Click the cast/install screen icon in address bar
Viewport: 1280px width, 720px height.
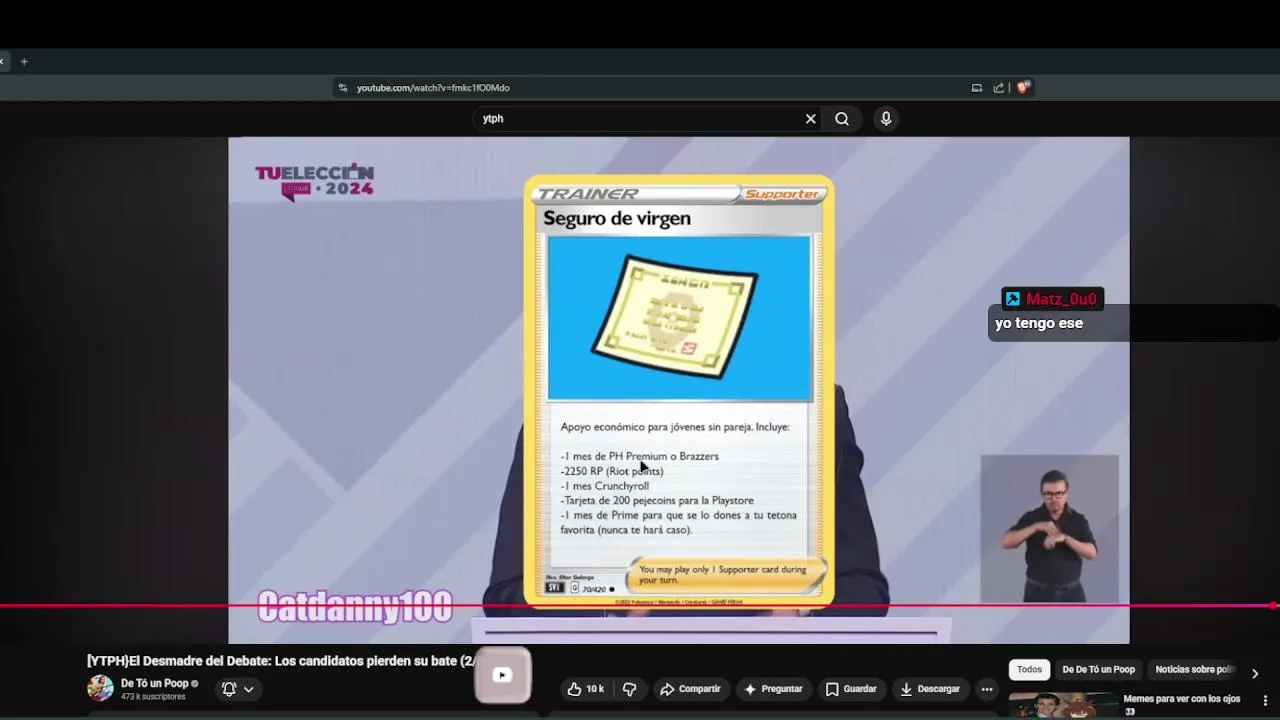pos(977,88)
